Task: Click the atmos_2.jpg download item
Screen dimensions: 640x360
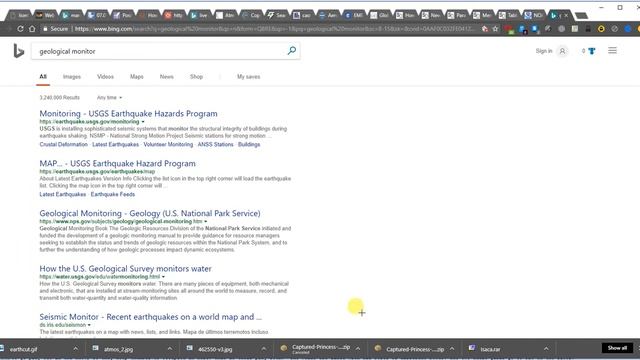Action: tap(118, 349)
